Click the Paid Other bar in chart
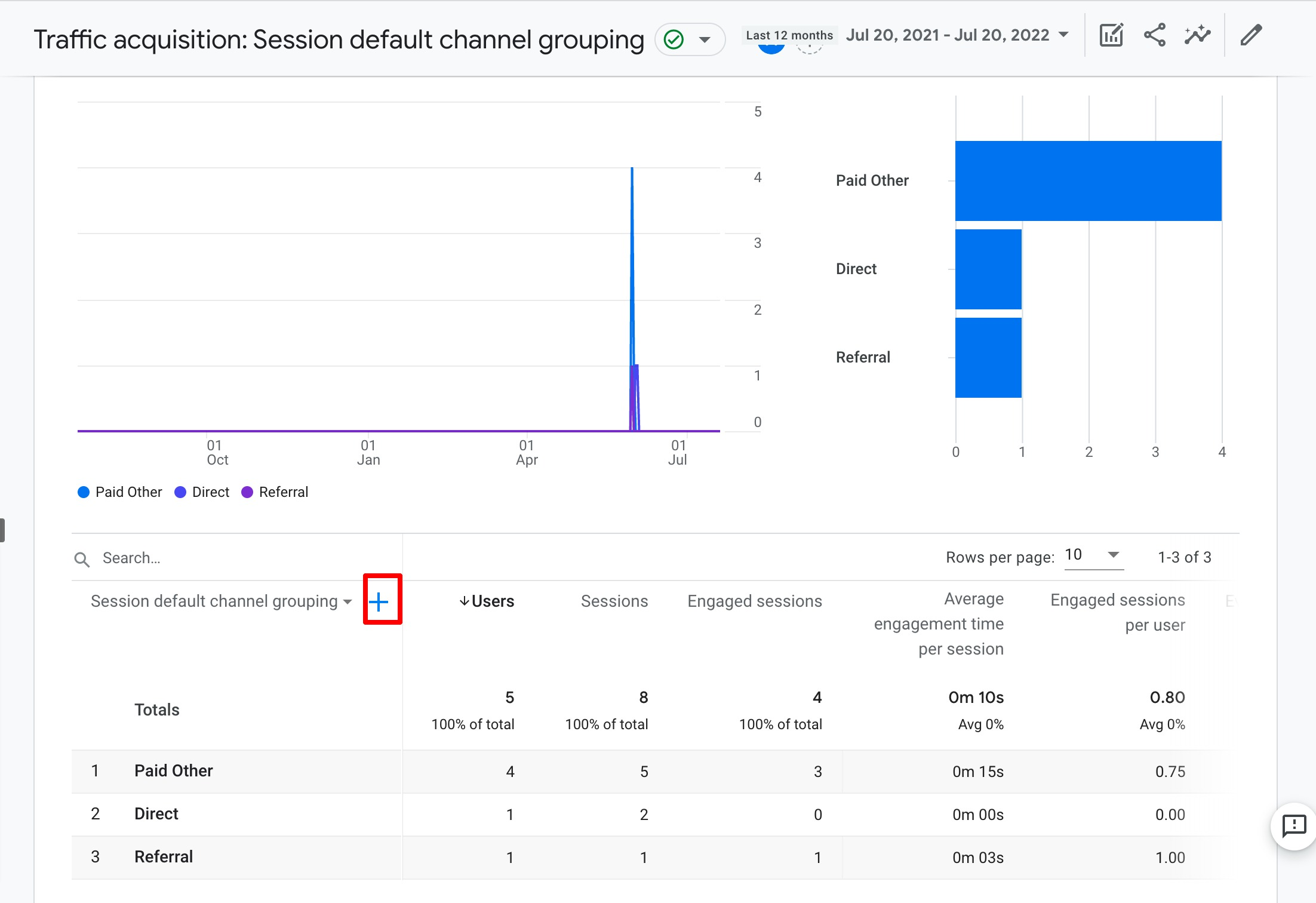Screen dimensions: 1316x903 point(1088,181)
